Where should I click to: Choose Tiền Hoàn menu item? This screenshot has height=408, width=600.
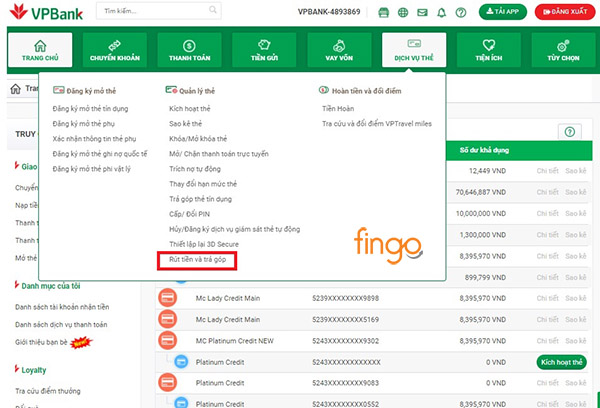pyautogui.click(x=338, y=109)
